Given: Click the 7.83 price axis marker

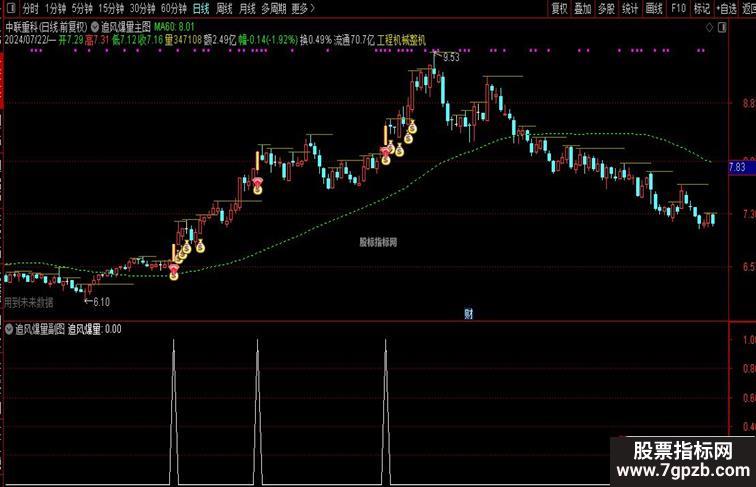Looking at the screenshot, I should coord(738,167).
